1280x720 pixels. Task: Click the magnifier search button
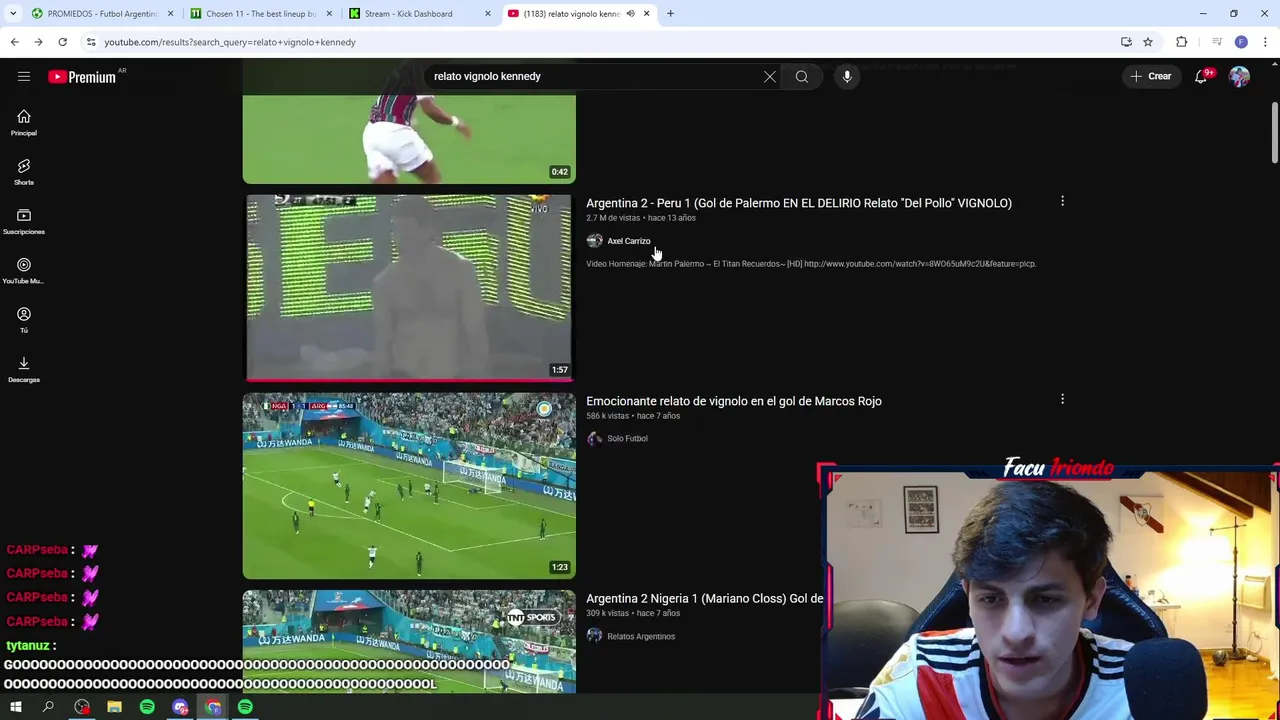tap(802, 76)
